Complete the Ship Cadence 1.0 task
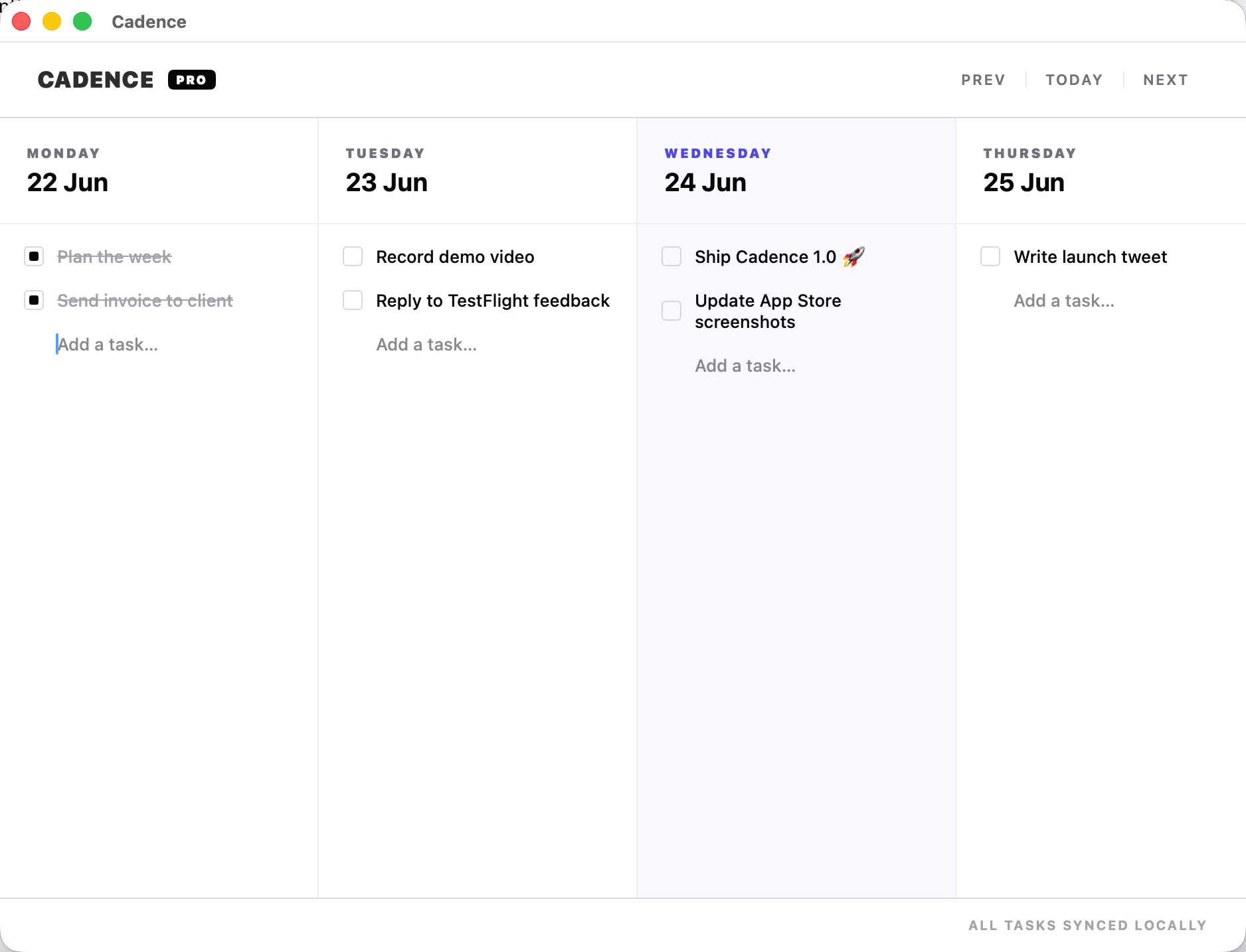This screenshot has height=952, width=1246. click(671, 256)
